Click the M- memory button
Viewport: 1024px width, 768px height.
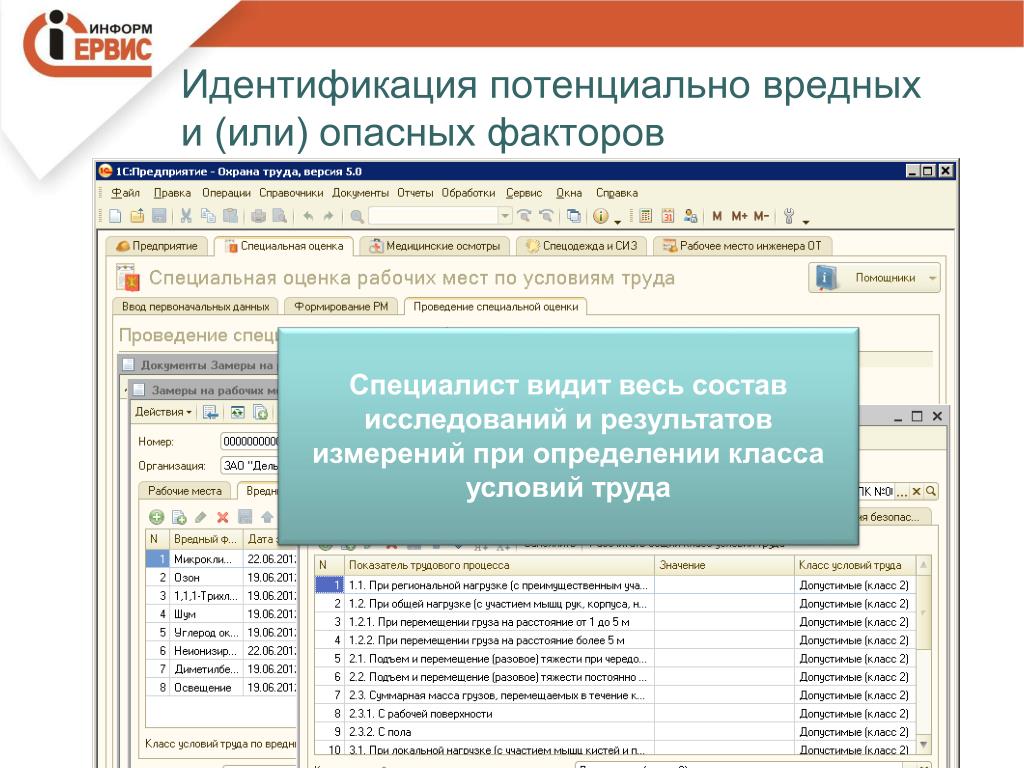(x=761, y=216)
